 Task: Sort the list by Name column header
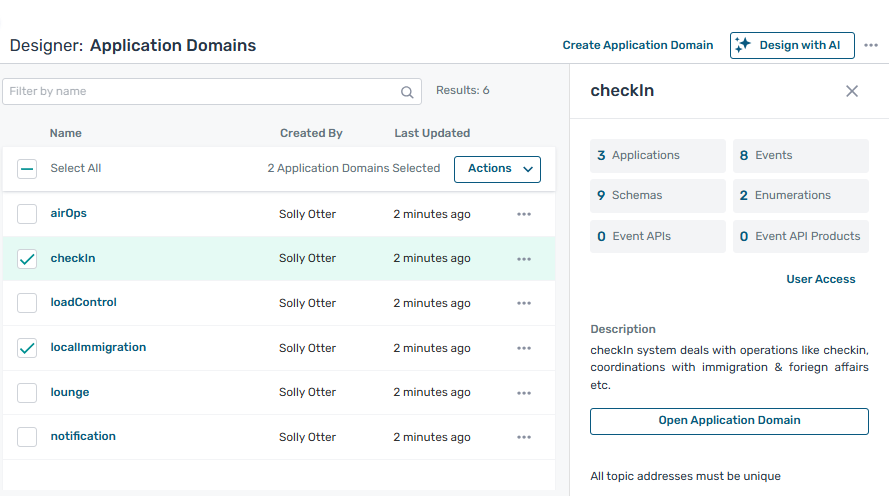[66, 133]
